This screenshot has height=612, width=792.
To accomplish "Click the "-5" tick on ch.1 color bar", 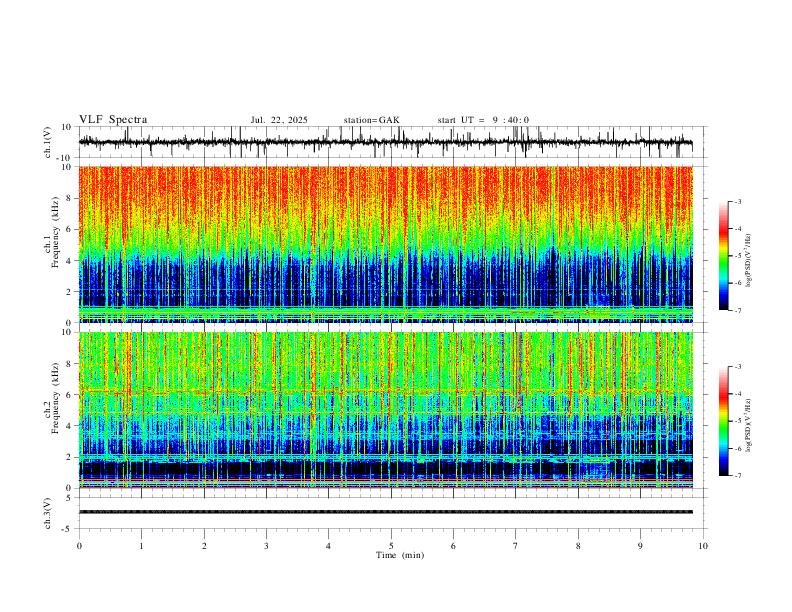I will [x=738, y=256].
